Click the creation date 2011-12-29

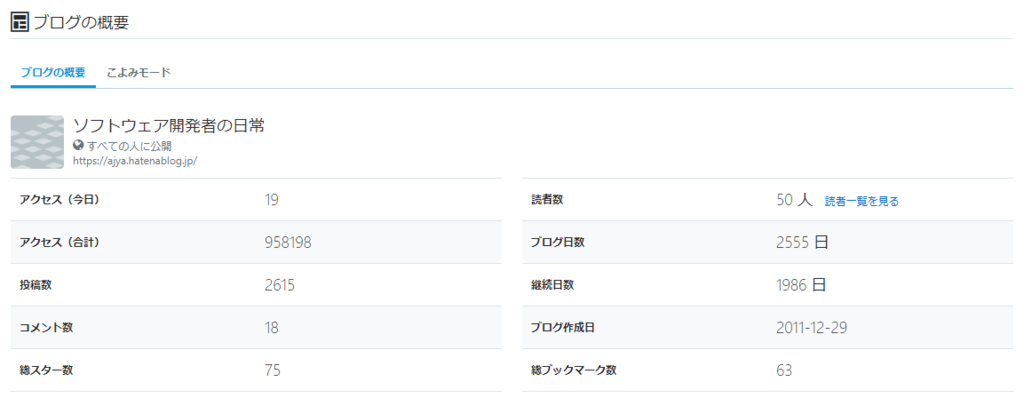coord(812,328)
